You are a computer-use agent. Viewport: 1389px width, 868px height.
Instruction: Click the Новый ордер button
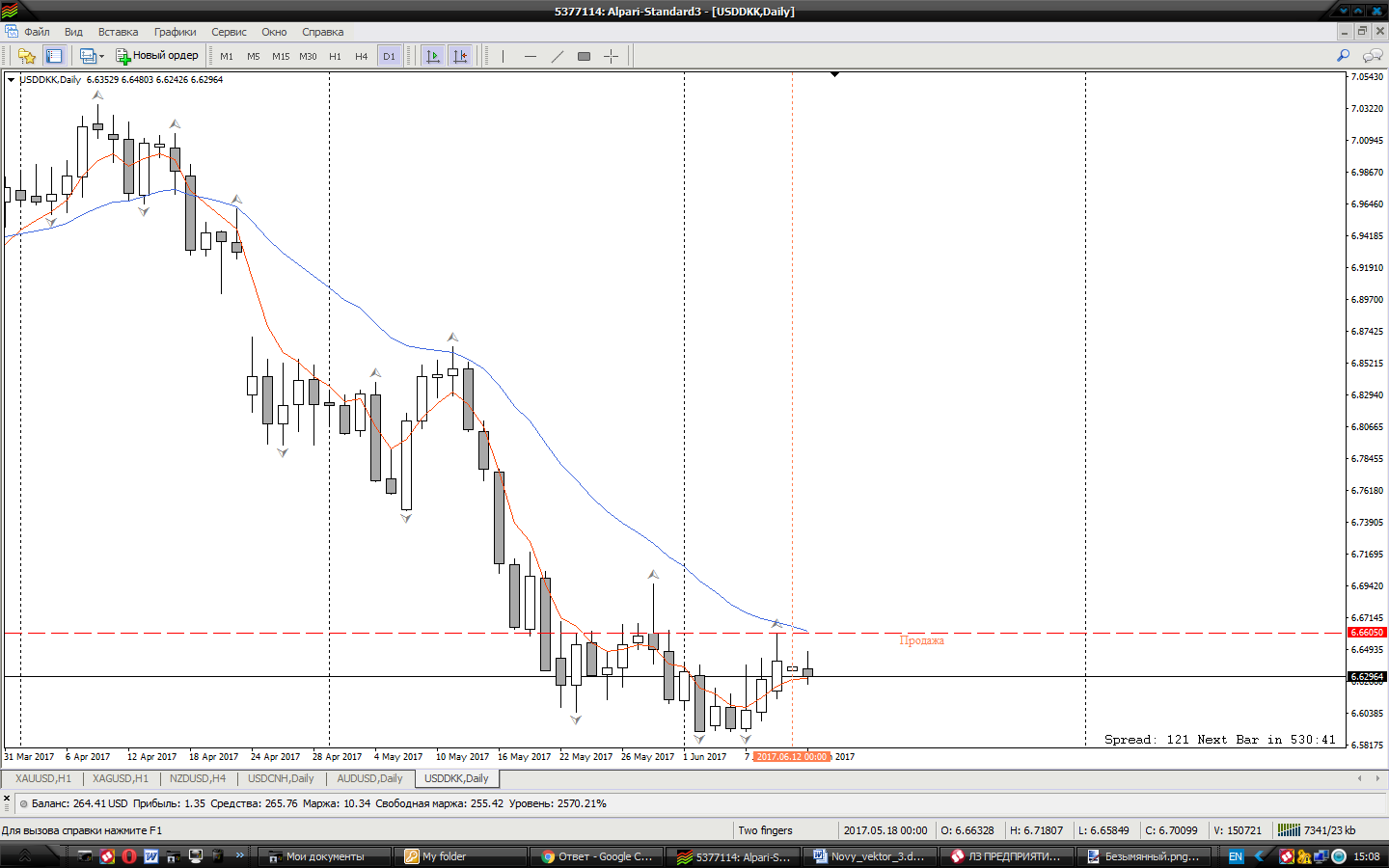pyautogui.click(x=157, y=56)
